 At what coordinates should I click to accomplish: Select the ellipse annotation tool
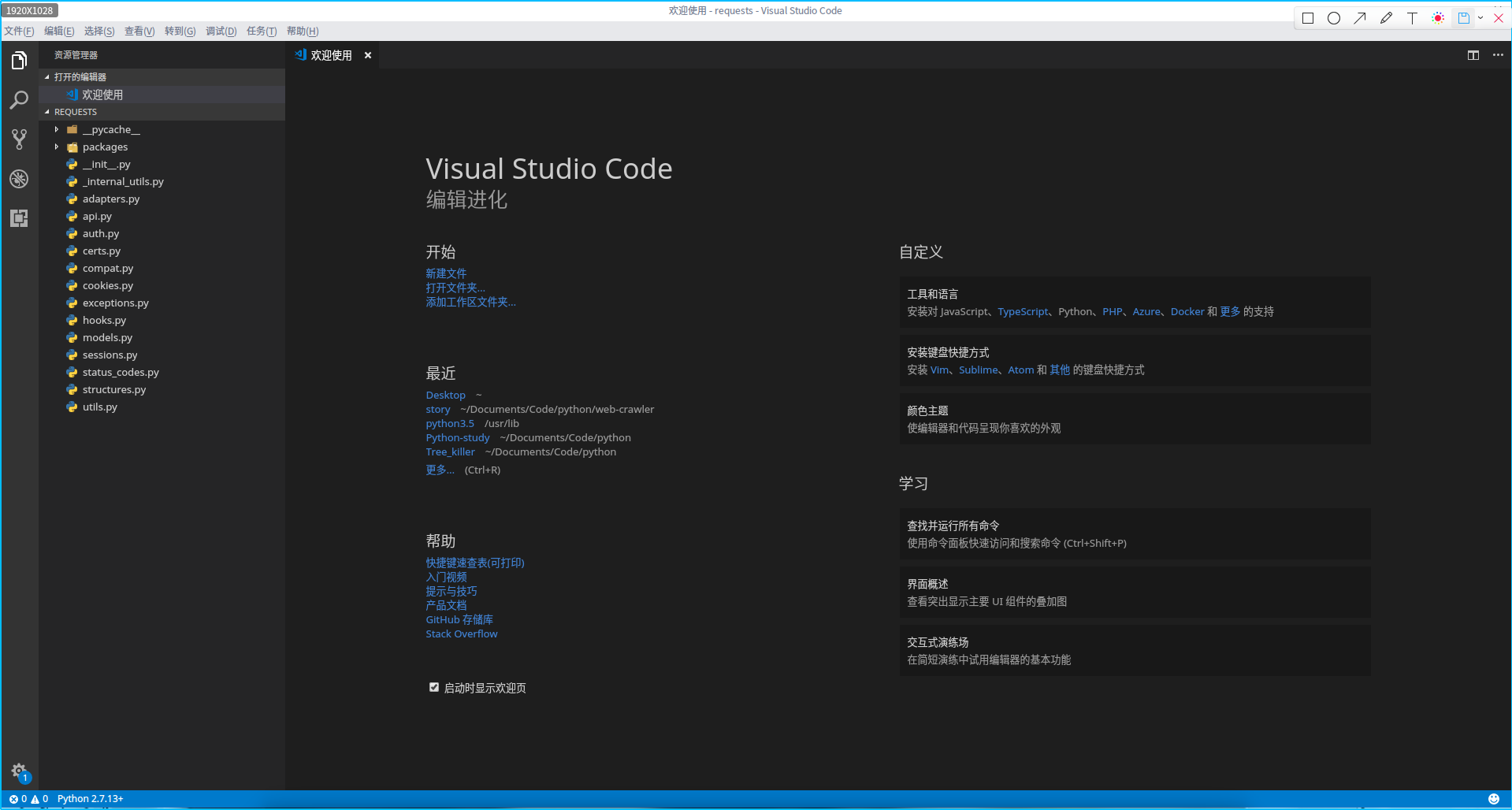1334,18
